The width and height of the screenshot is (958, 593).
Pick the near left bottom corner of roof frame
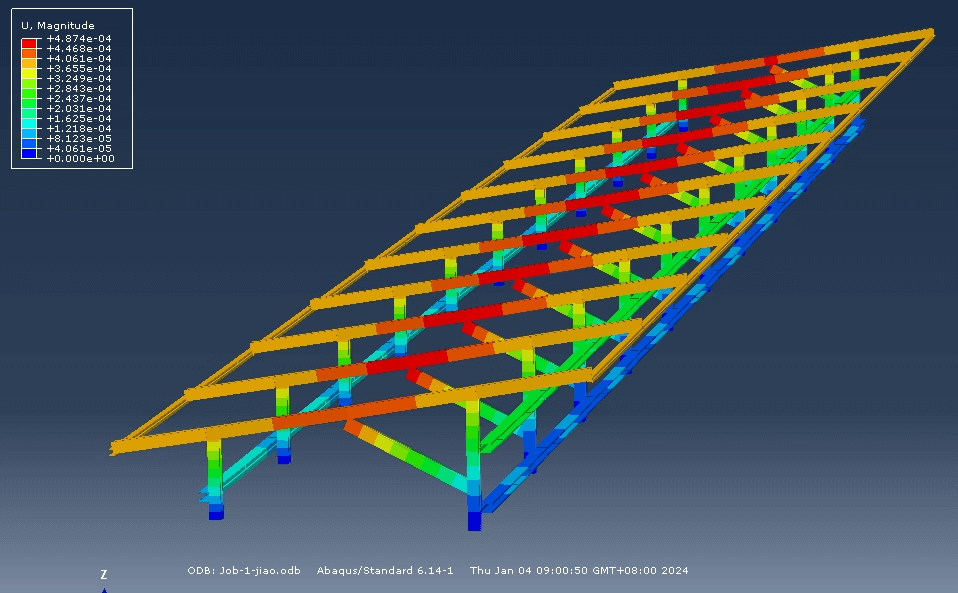pos(118,448)
